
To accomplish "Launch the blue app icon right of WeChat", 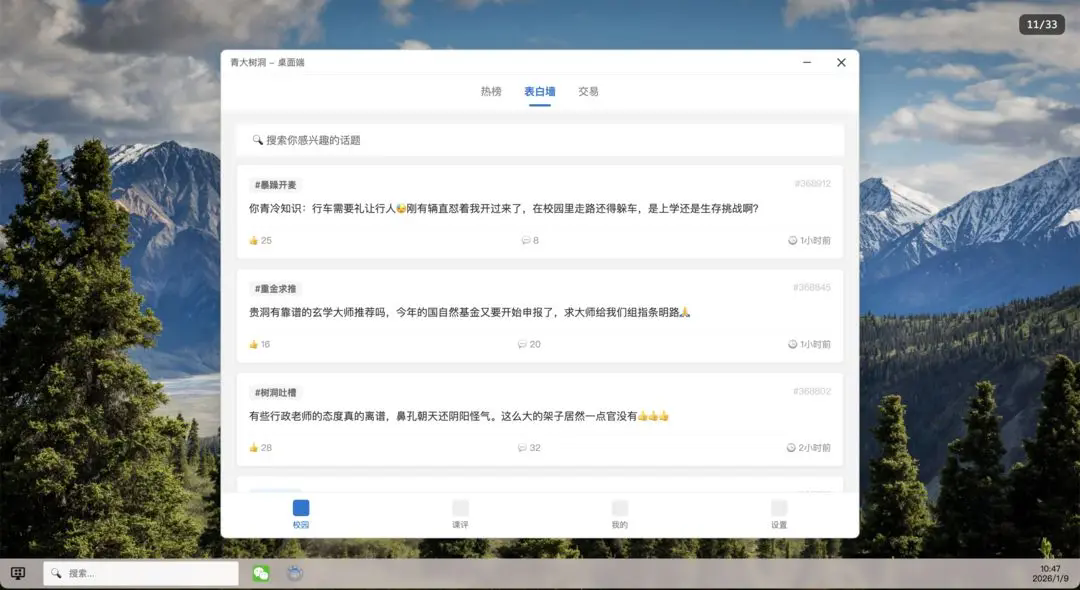I will [292, 573].
